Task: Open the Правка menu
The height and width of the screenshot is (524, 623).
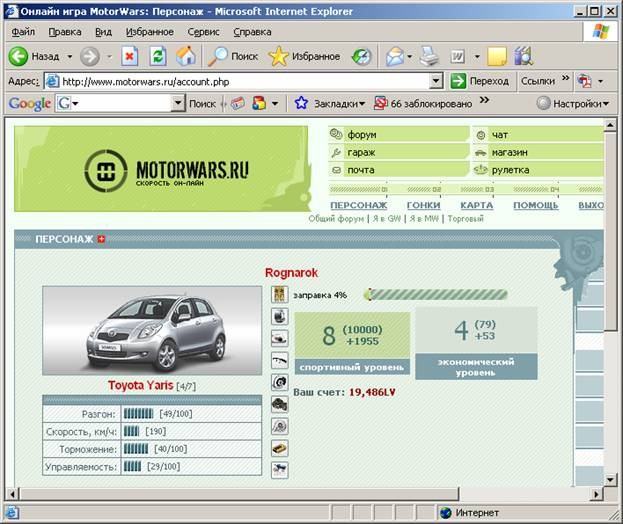Action: pyautogui.click(x=65, y=32)
